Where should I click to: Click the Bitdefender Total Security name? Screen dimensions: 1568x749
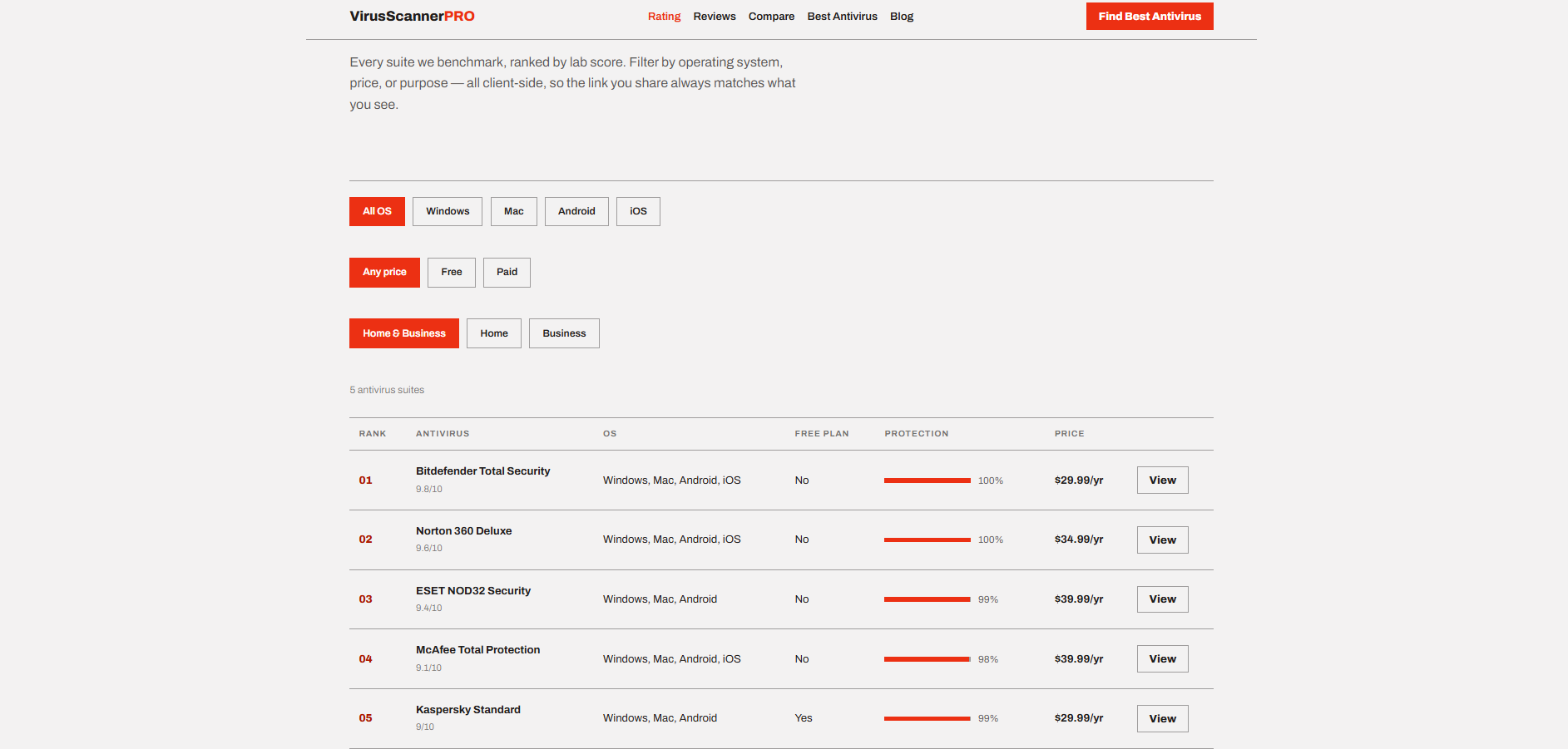point(482,471)
